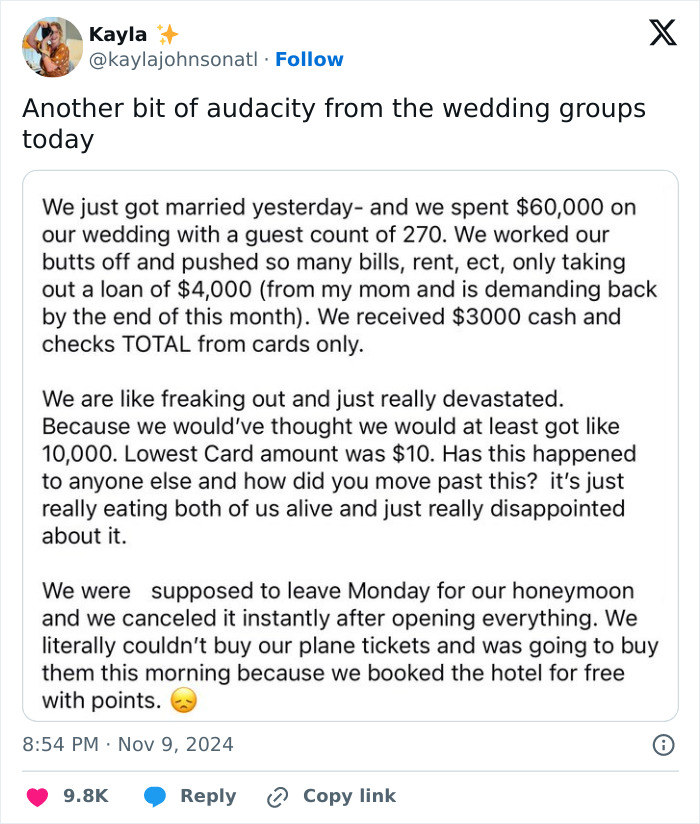The image size is (700, 824).
Task: Toggle following Kayla's account
Action: coord(310,60)
